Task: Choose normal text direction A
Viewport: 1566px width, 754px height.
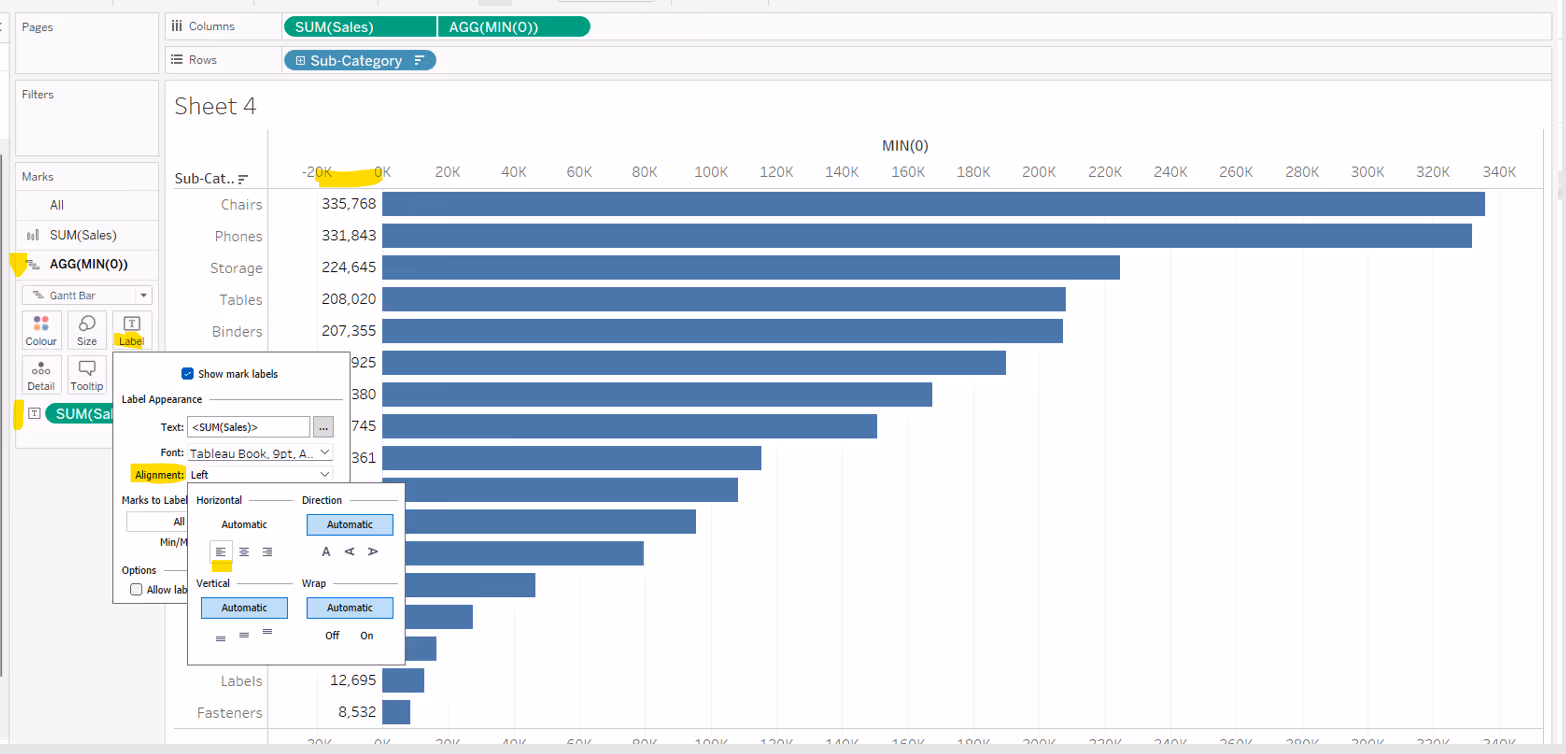Action: point(326,552)
